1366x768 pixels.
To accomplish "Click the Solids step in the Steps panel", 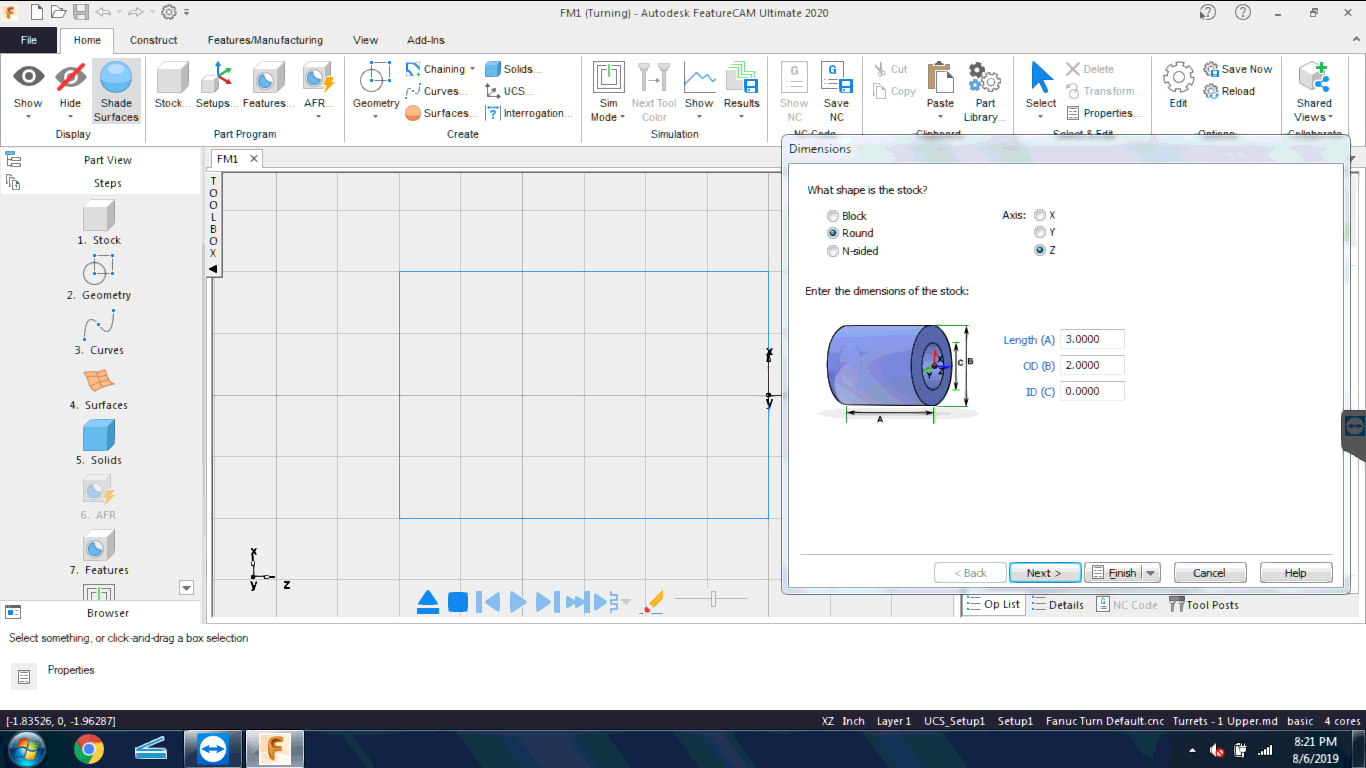I will [x=99, y=442].
